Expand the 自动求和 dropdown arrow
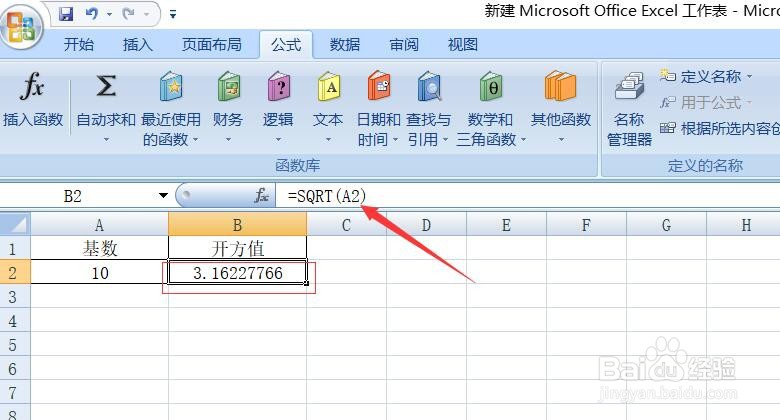This screenshot has height=420, width=780. (x=106, y=140)
